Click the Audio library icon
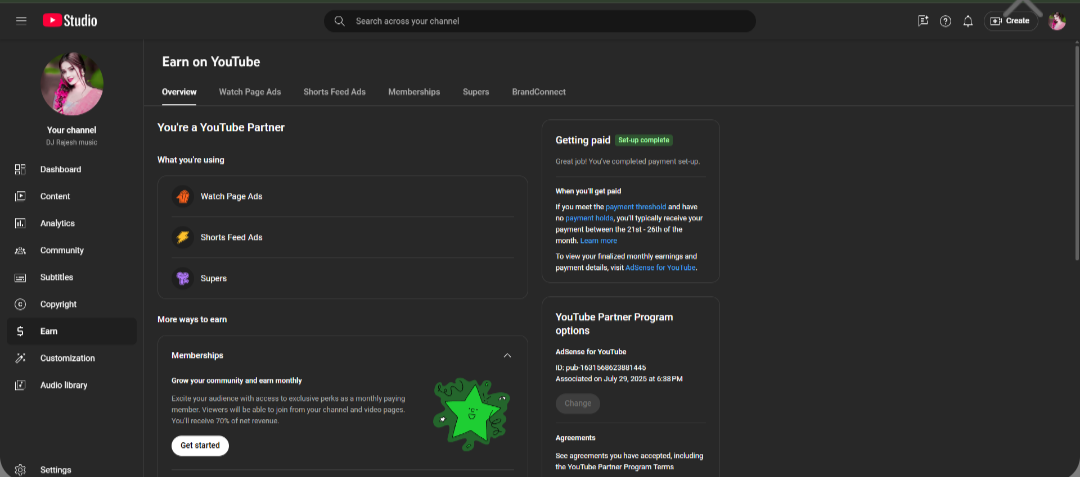This screenshot has width=1080, height=477. click(x=20, y=385)
